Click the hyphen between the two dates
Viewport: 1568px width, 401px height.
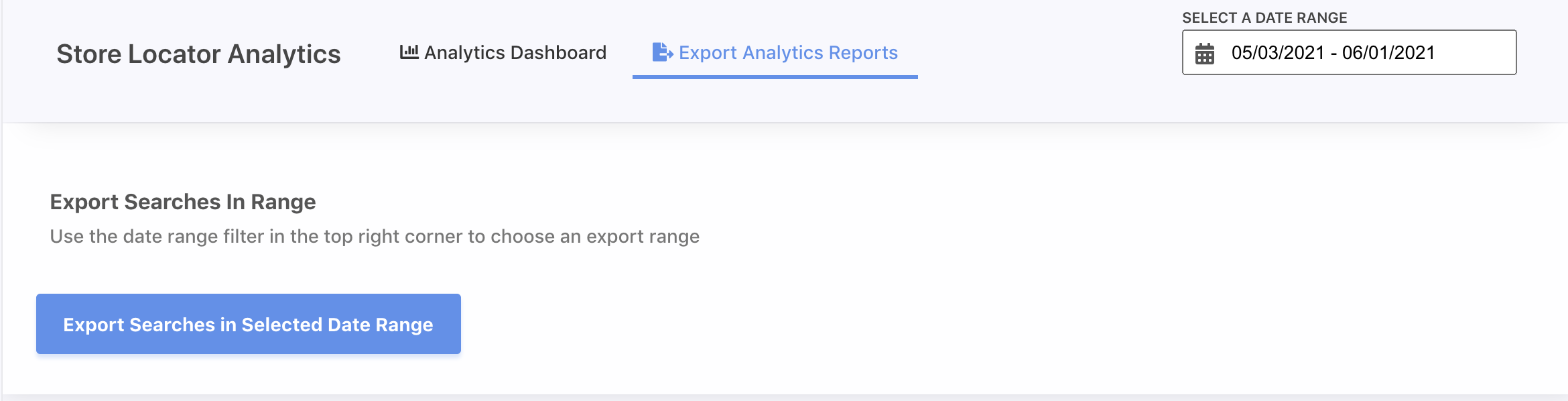pos(1333,54)
